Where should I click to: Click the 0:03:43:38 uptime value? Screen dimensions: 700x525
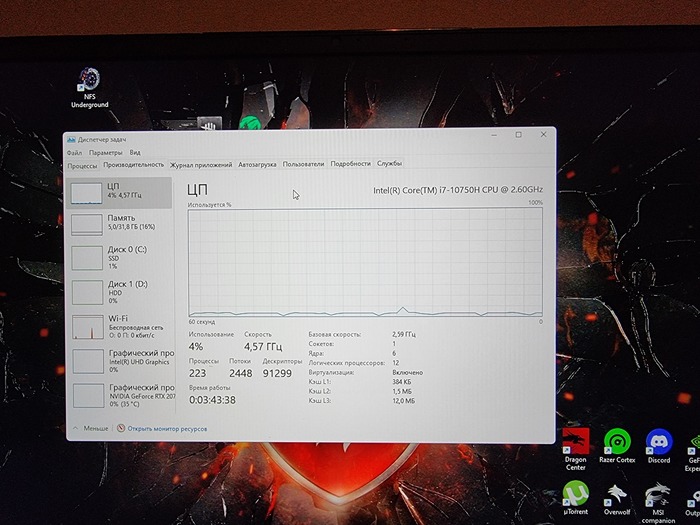click(x=212, y=400)
